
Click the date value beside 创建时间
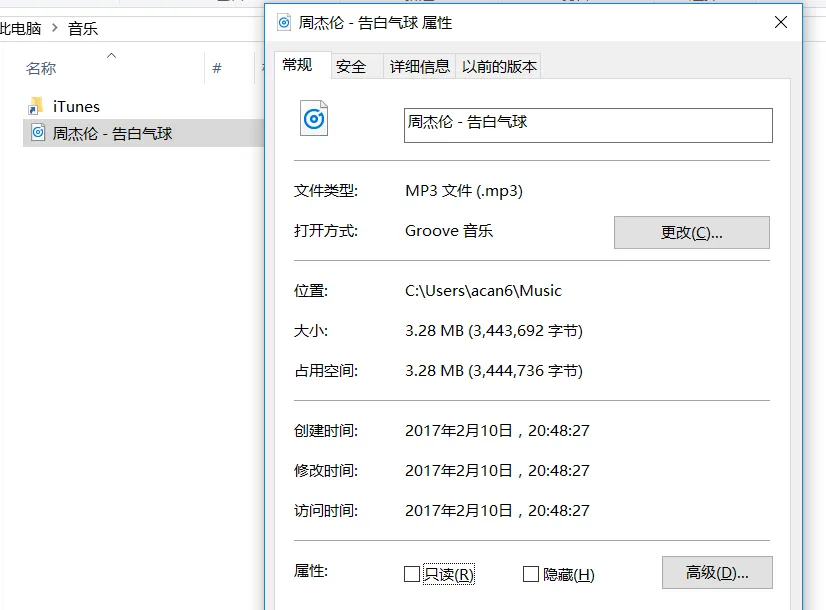coord(497,430)
